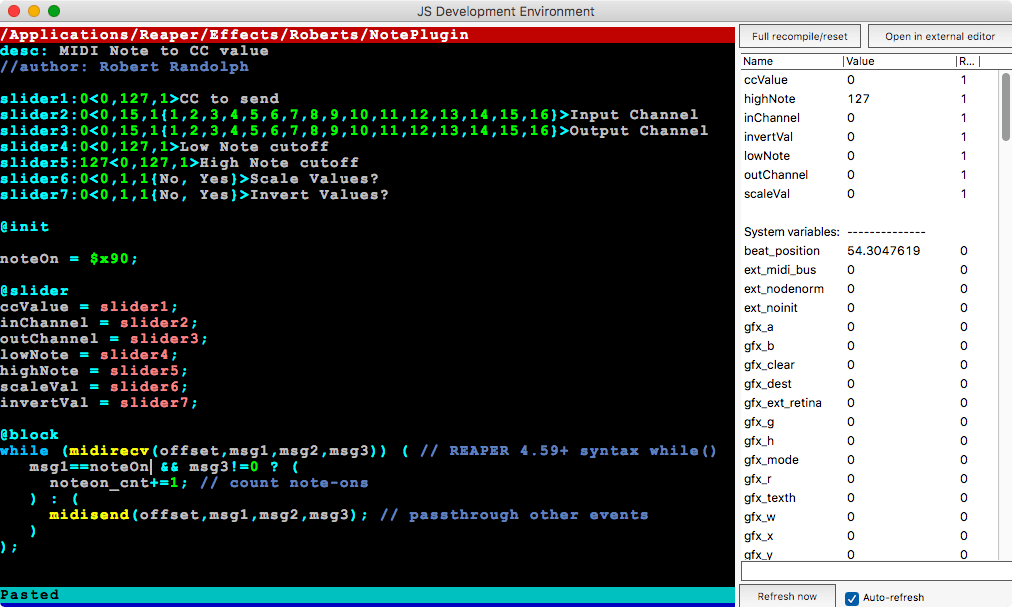Sort variables by the Value column header
This screenshot has width=1012, height=607.
pyautogui.click(x=855, y=60)
